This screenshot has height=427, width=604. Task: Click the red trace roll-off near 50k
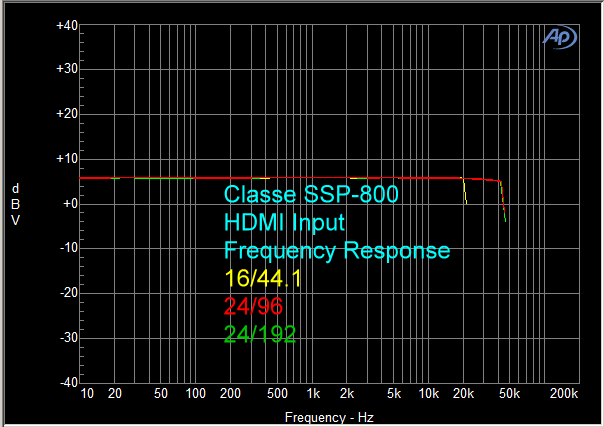pyautogui.click(x=502, y=198)
